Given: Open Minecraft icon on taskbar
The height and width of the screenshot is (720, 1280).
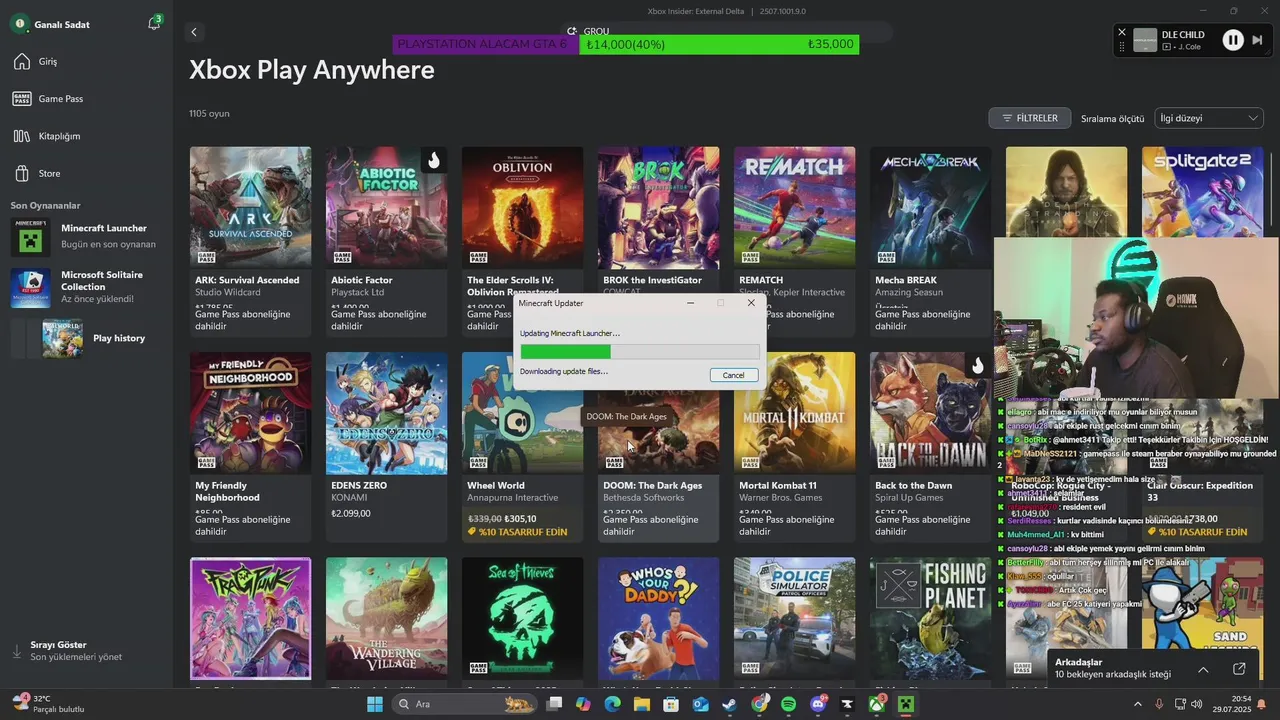Looking at the screenshot, I should pos(906,704).
